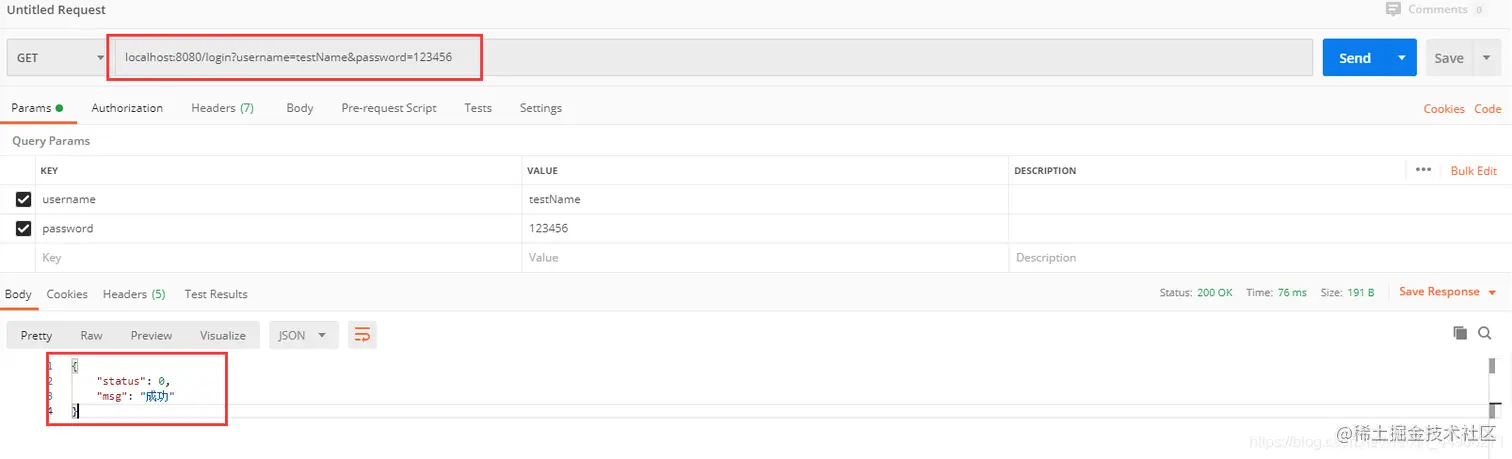Click the username key cell
This screenshot has height=459, width=1512.
278,199
